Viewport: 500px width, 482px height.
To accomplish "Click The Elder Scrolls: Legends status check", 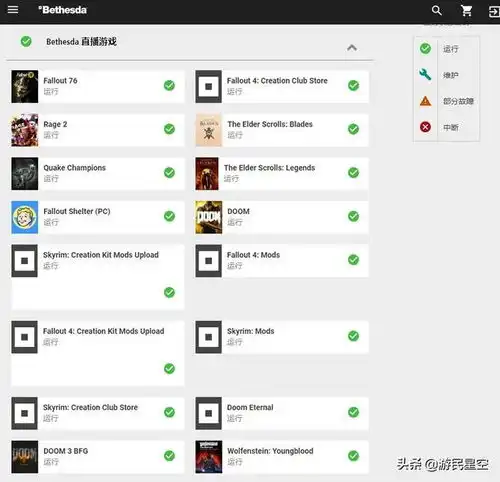I will point(353,173).
